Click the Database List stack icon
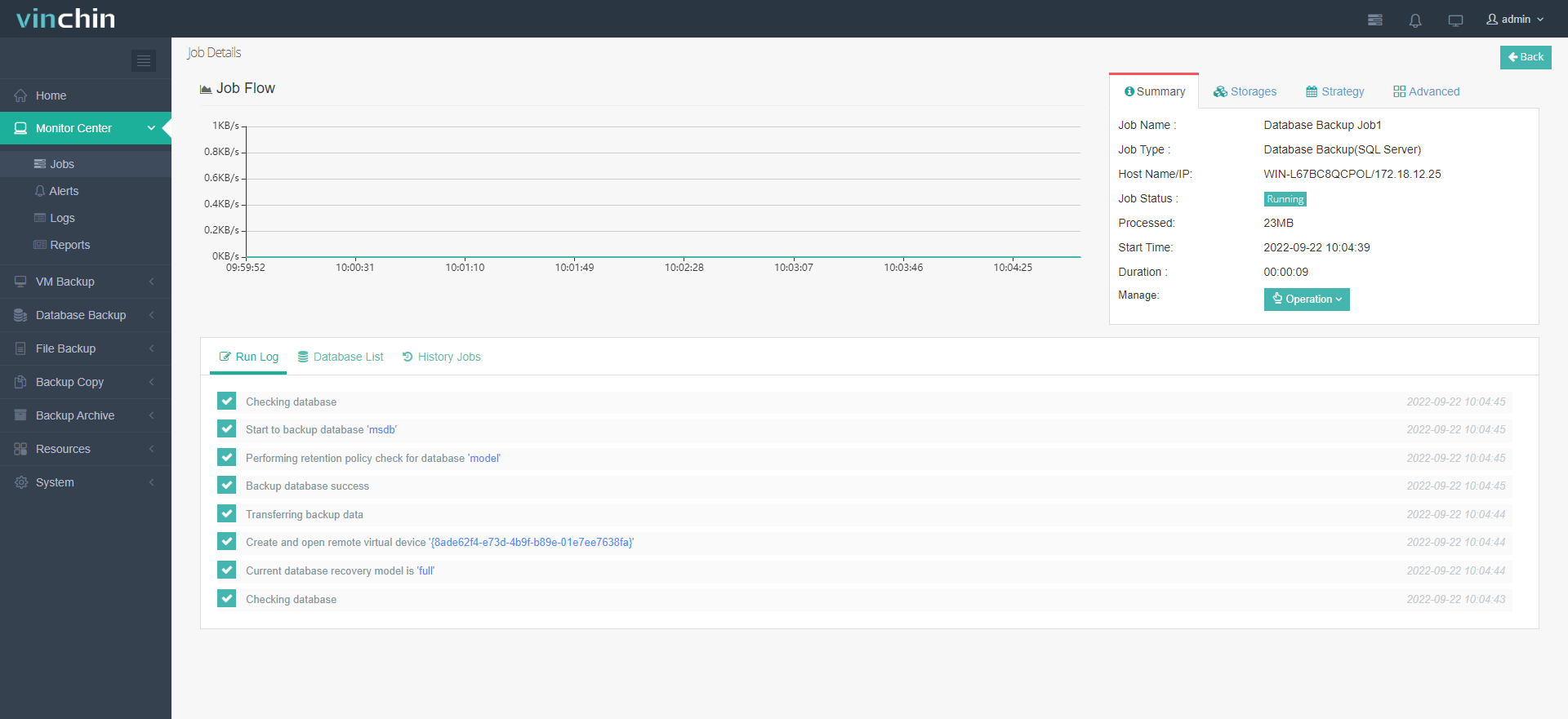This screenshot has height=719, width=1568. (303, 357)
